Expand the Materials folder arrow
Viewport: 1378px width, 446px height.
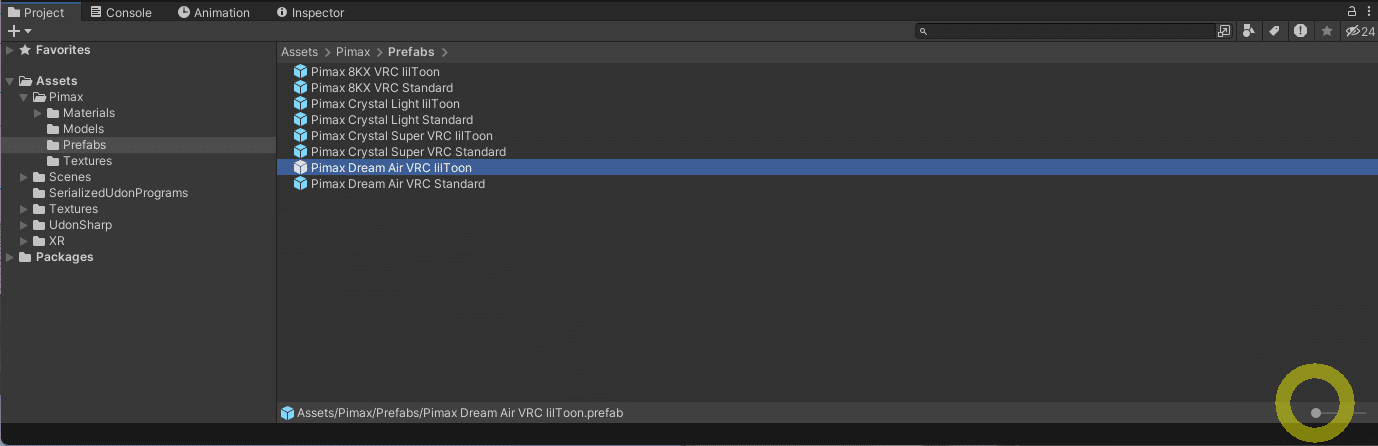(38, 113)
